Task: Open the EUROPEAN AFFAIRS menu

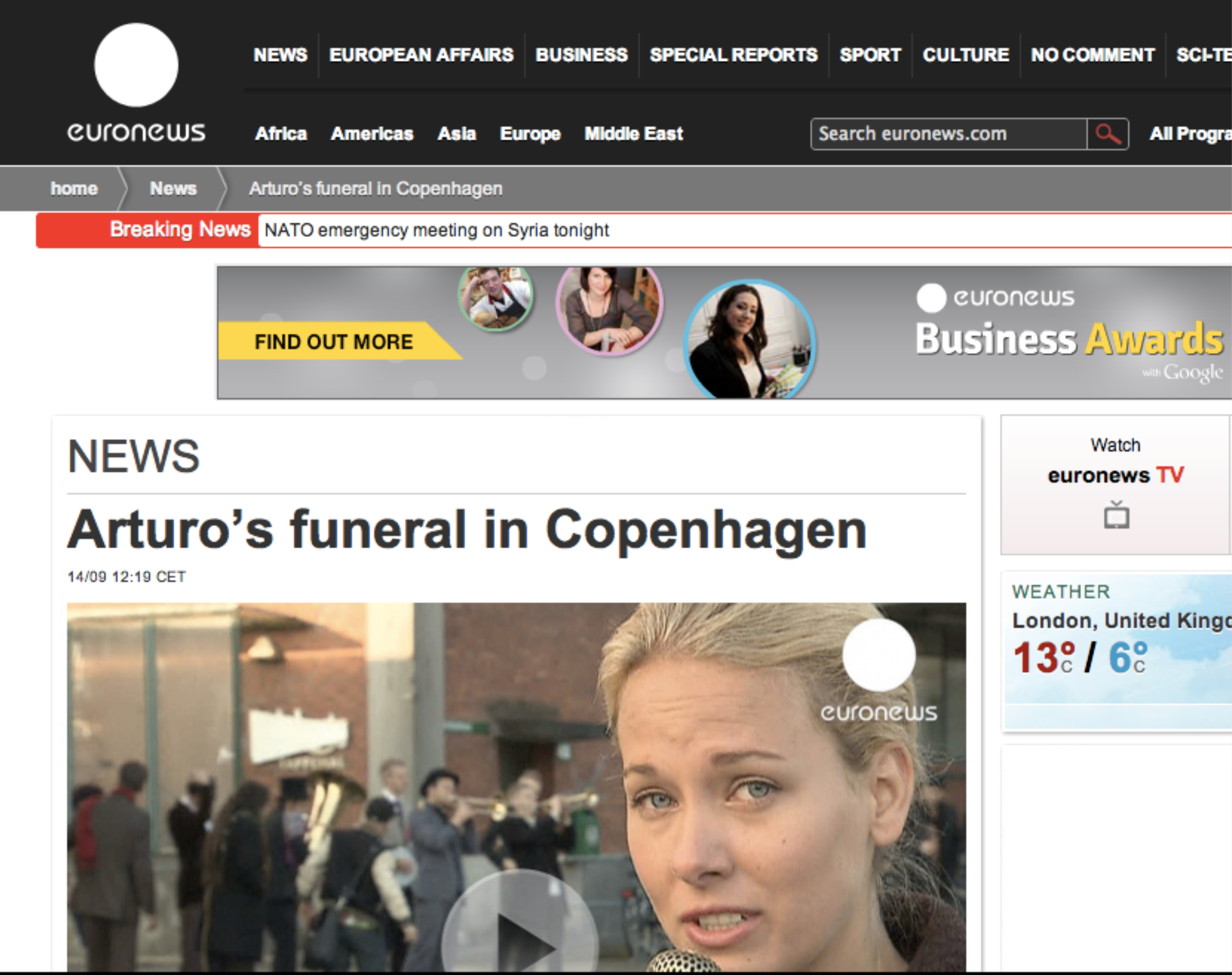Action: [421, 55]
